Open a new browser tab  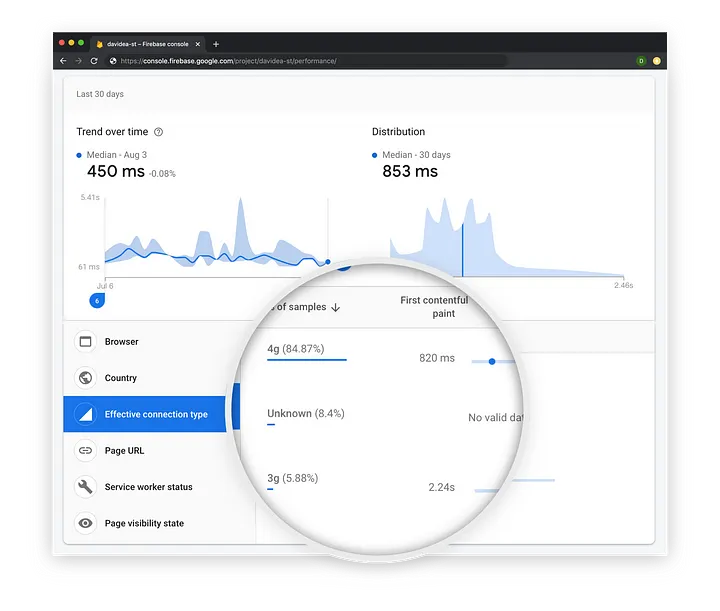(x=216, y=44)
